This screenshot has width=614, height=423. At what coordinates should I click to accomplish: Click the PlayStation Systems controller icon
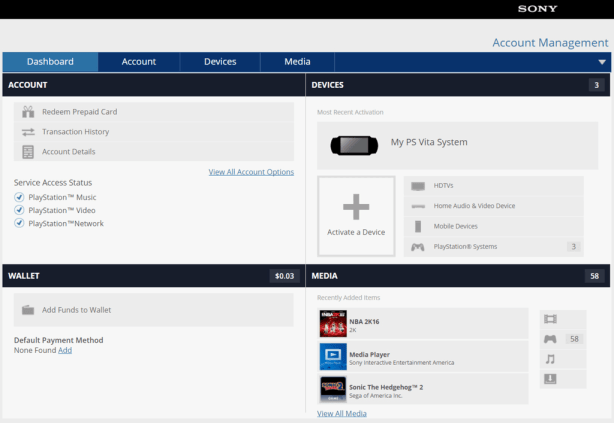point(418,247)
